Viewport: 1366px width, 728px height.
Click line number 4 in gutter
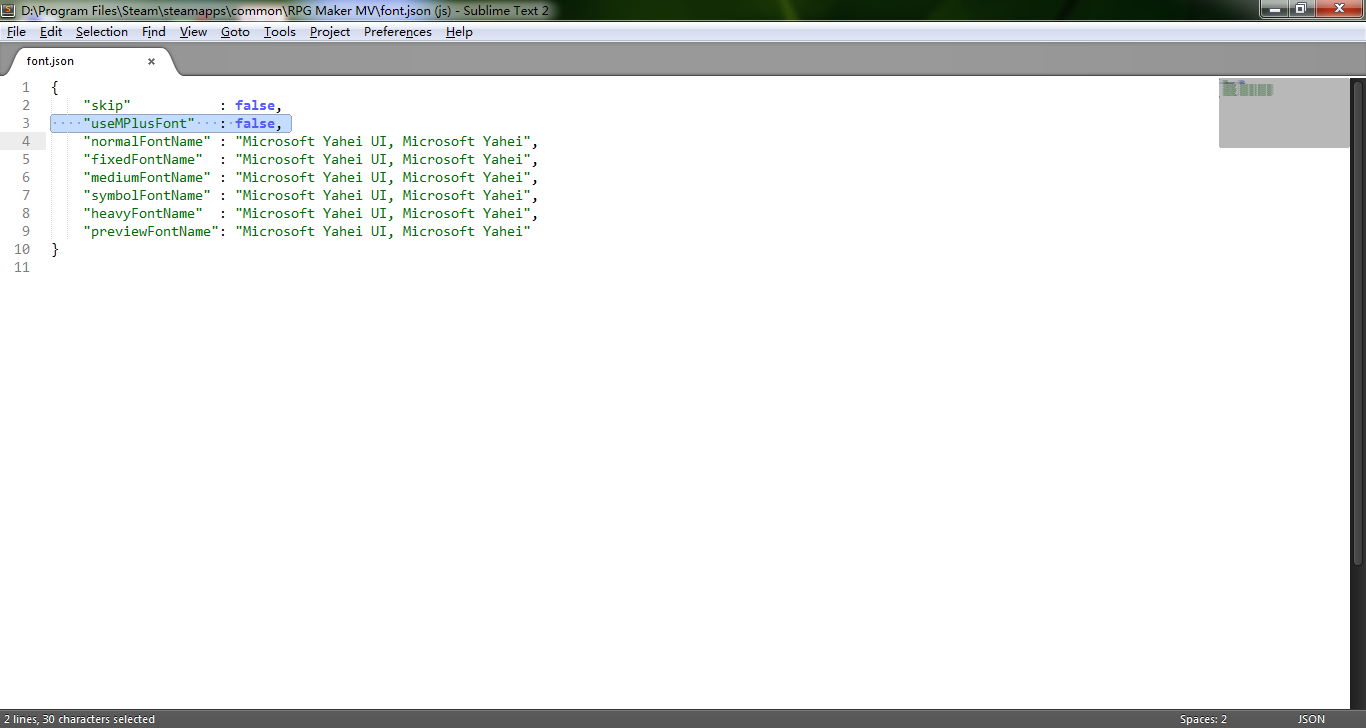click(26, 141)
